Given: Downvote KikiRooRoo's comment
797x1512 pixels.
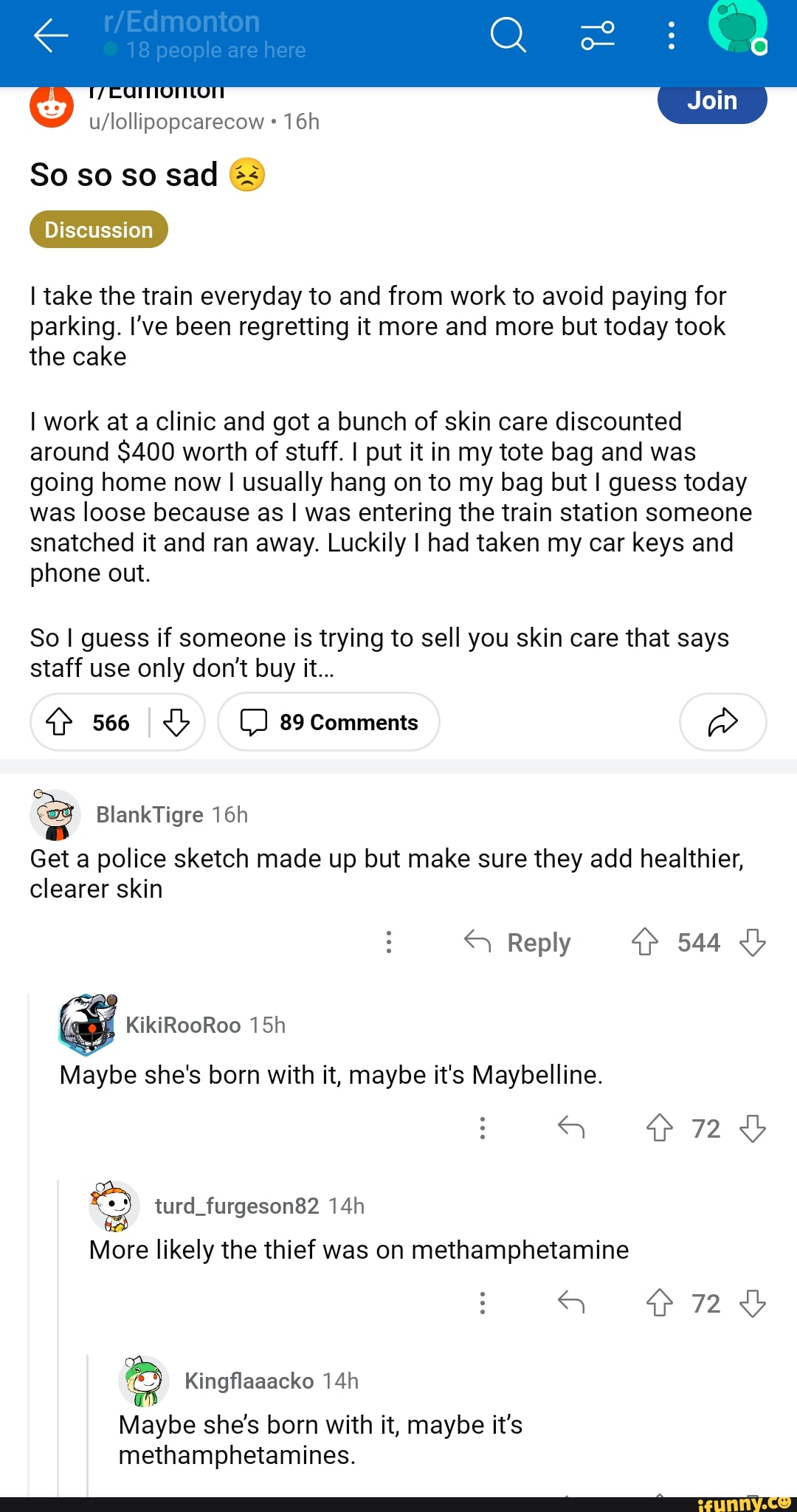Looking at the screenshot, I should click(752, 1128).
